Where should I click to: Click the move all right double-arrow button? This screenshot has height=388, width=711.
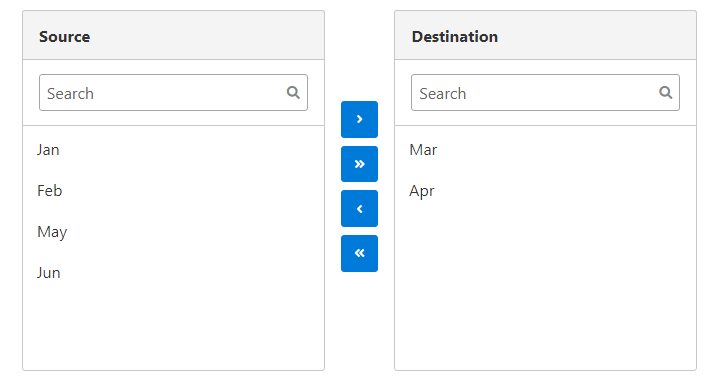point(359,164)
